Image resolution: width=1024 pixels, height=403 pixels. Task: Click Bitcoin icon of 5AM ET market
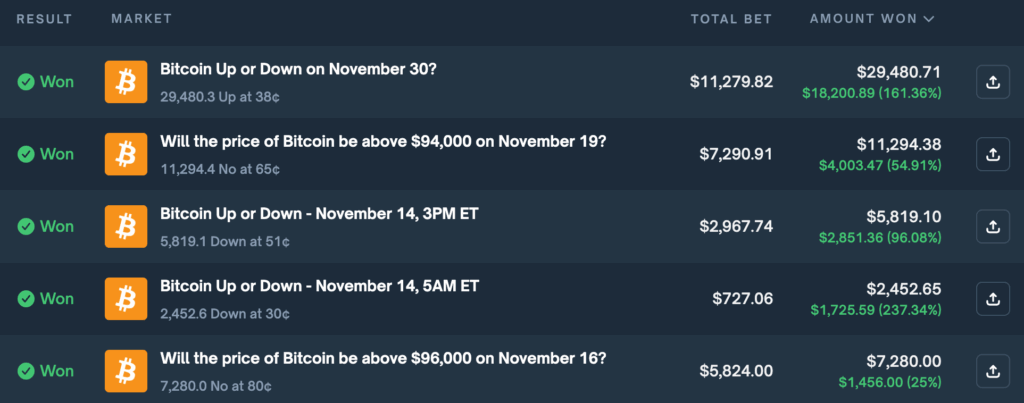(x=126, y=298)
